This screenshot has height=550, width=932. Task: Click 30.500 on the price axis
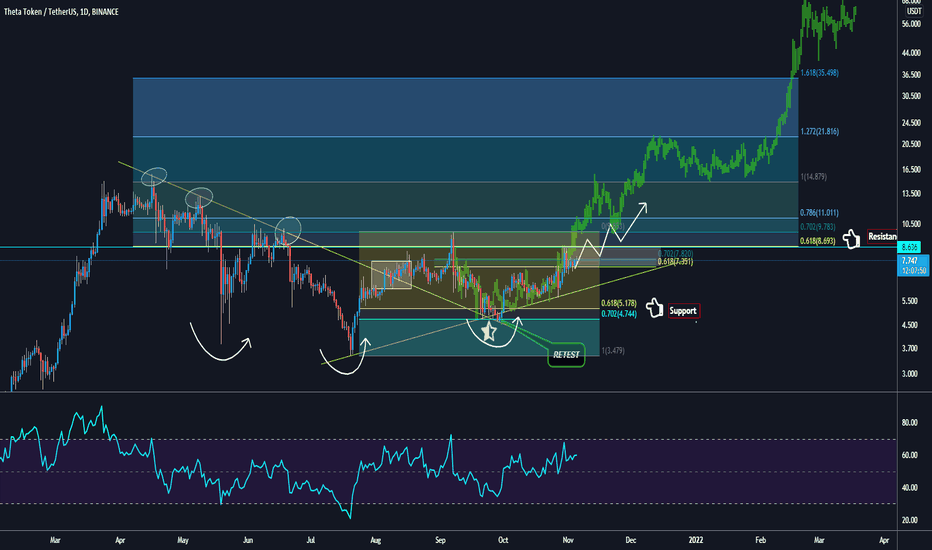pyautogui.click(x=911, y=96)
